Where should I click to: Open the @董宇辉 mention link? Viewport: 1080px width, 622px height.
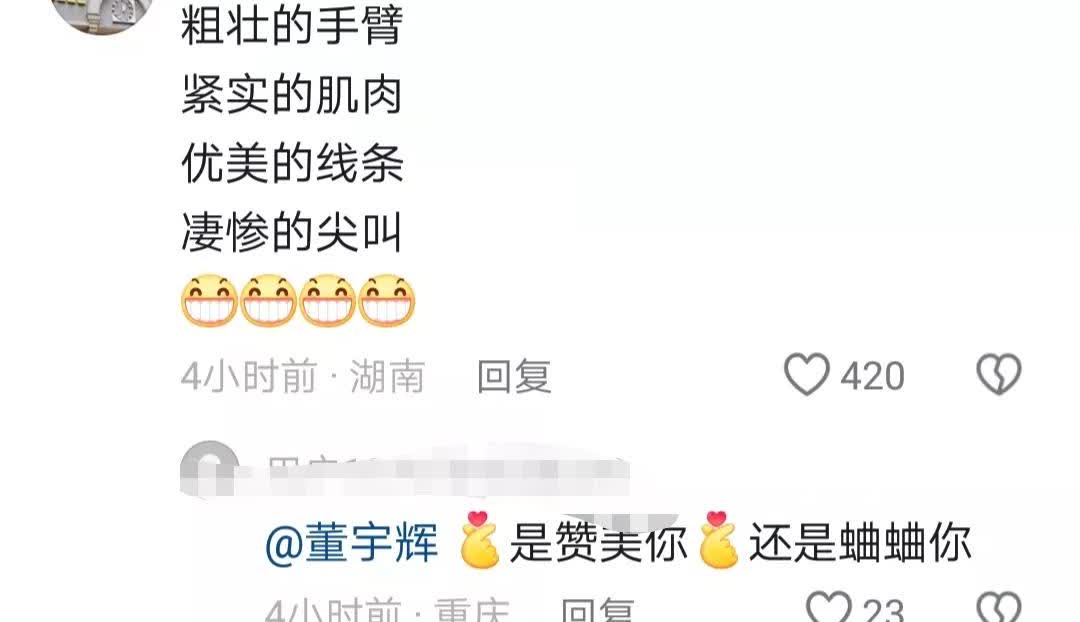point(351,543)
